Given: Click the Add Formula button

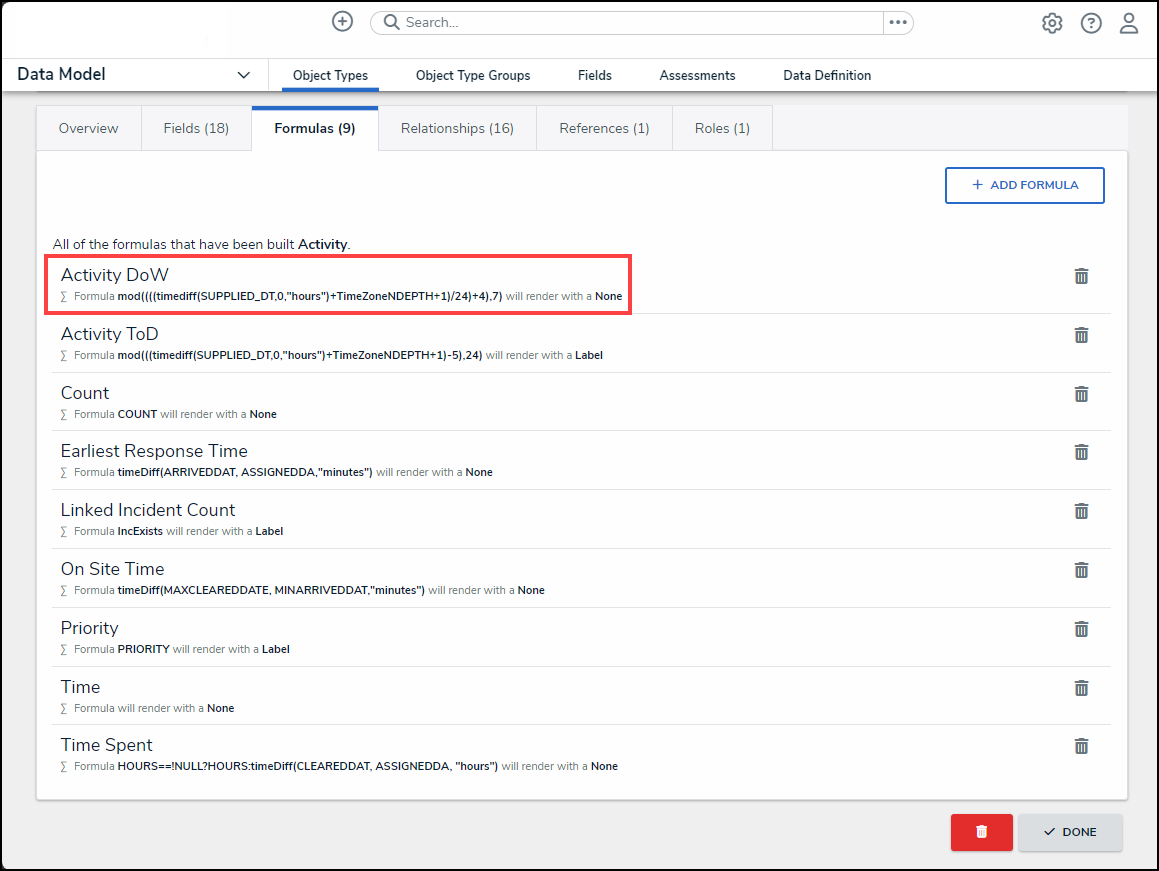Looking at the screenshot, I should coord(1024,185).
